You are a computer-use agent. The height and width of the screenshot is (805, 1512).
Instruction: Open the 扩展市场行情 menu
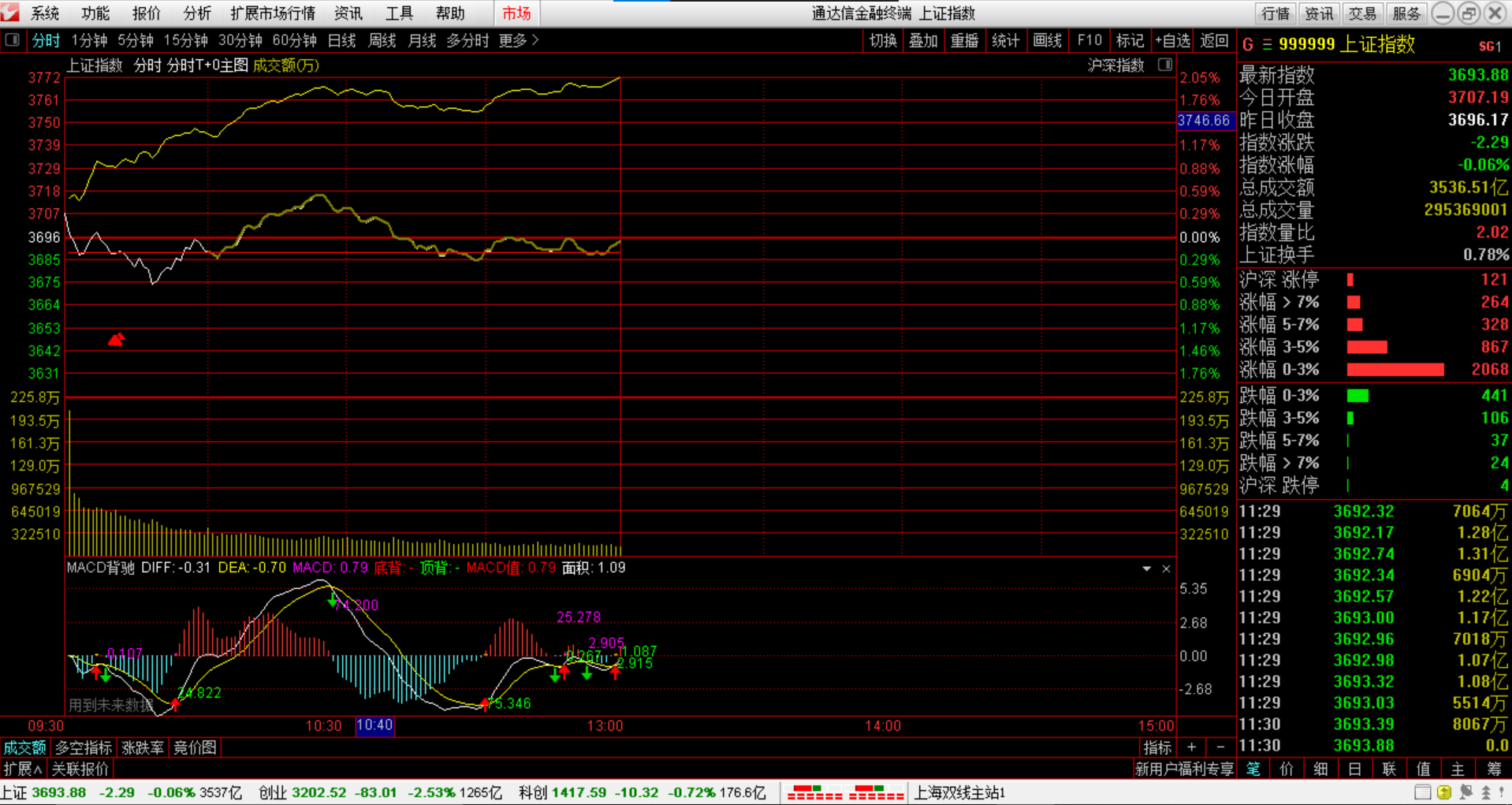[273, 13]
